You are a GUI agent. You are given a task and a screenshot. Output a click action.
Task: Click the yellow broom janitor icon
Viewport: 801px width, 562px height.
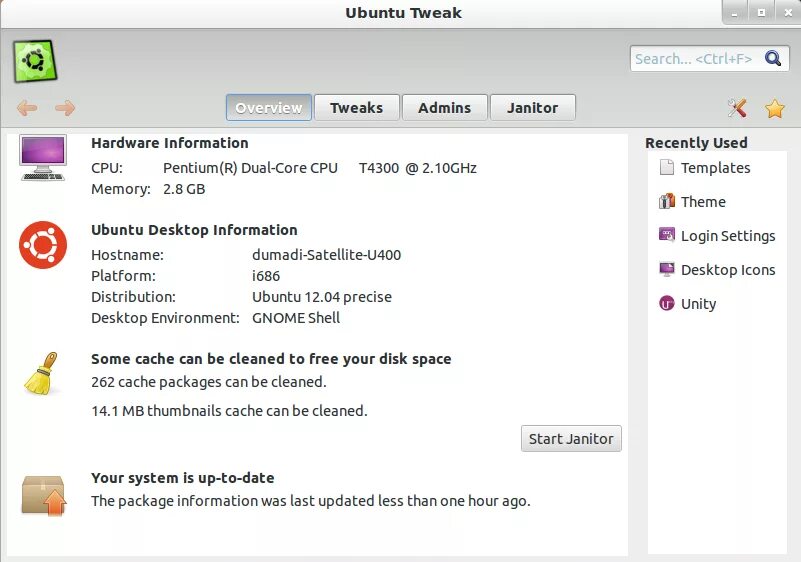pyautogui.click(x=41, y=373)
